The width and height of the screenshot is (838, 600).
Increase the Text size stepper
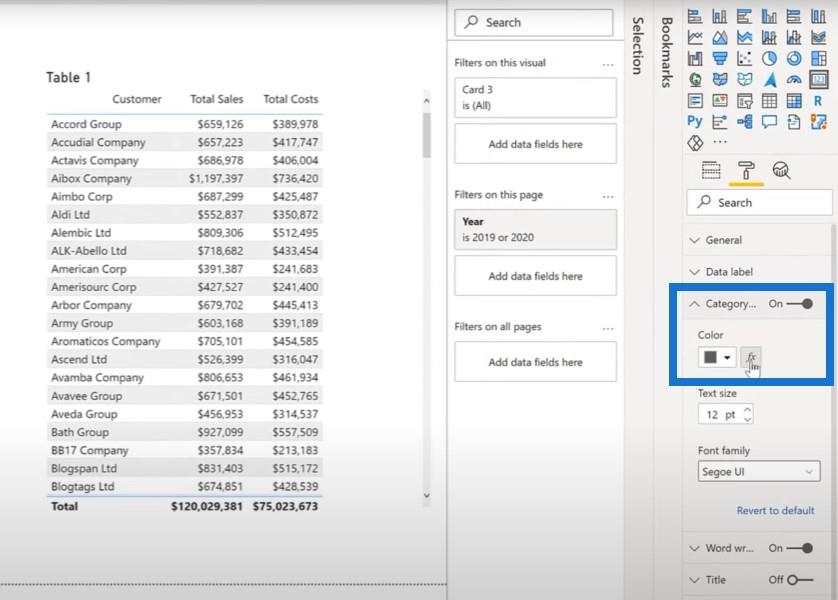tap(747, 410)
